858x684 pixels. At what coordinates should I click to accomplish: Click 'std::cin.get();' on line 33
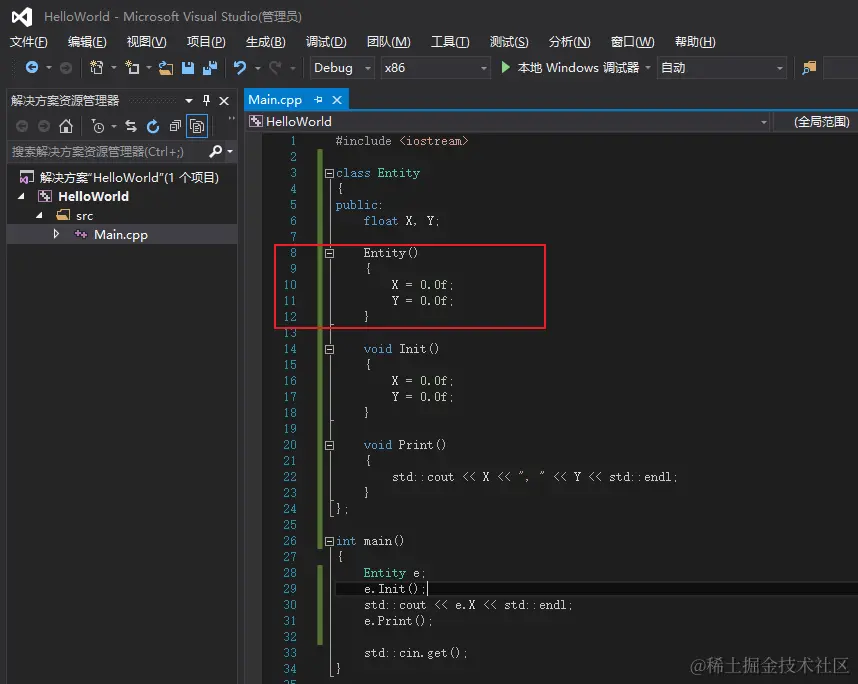tap(416, 653)
